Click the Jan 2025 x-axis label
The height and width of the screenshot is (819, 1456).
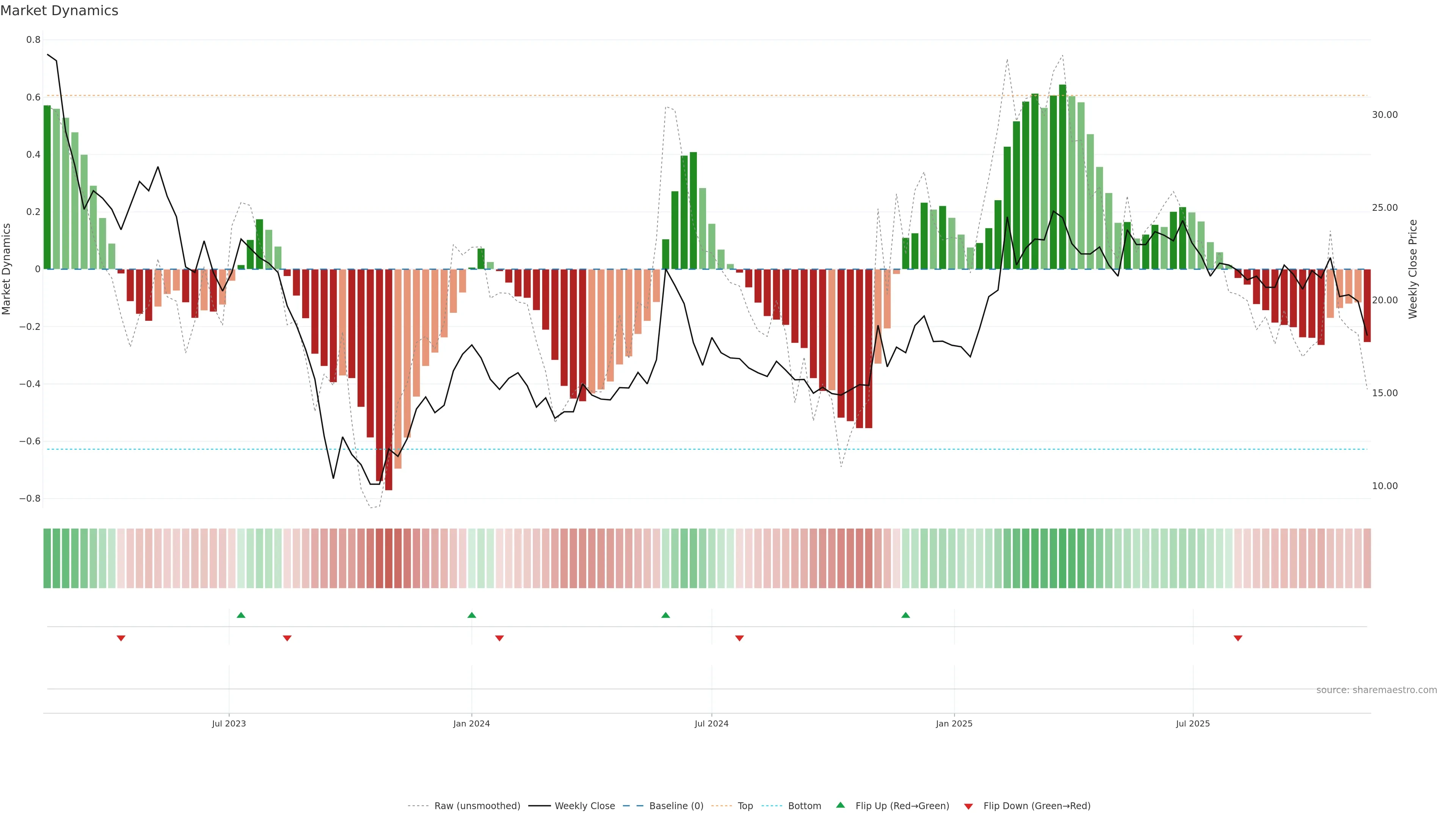click(954, 723)
